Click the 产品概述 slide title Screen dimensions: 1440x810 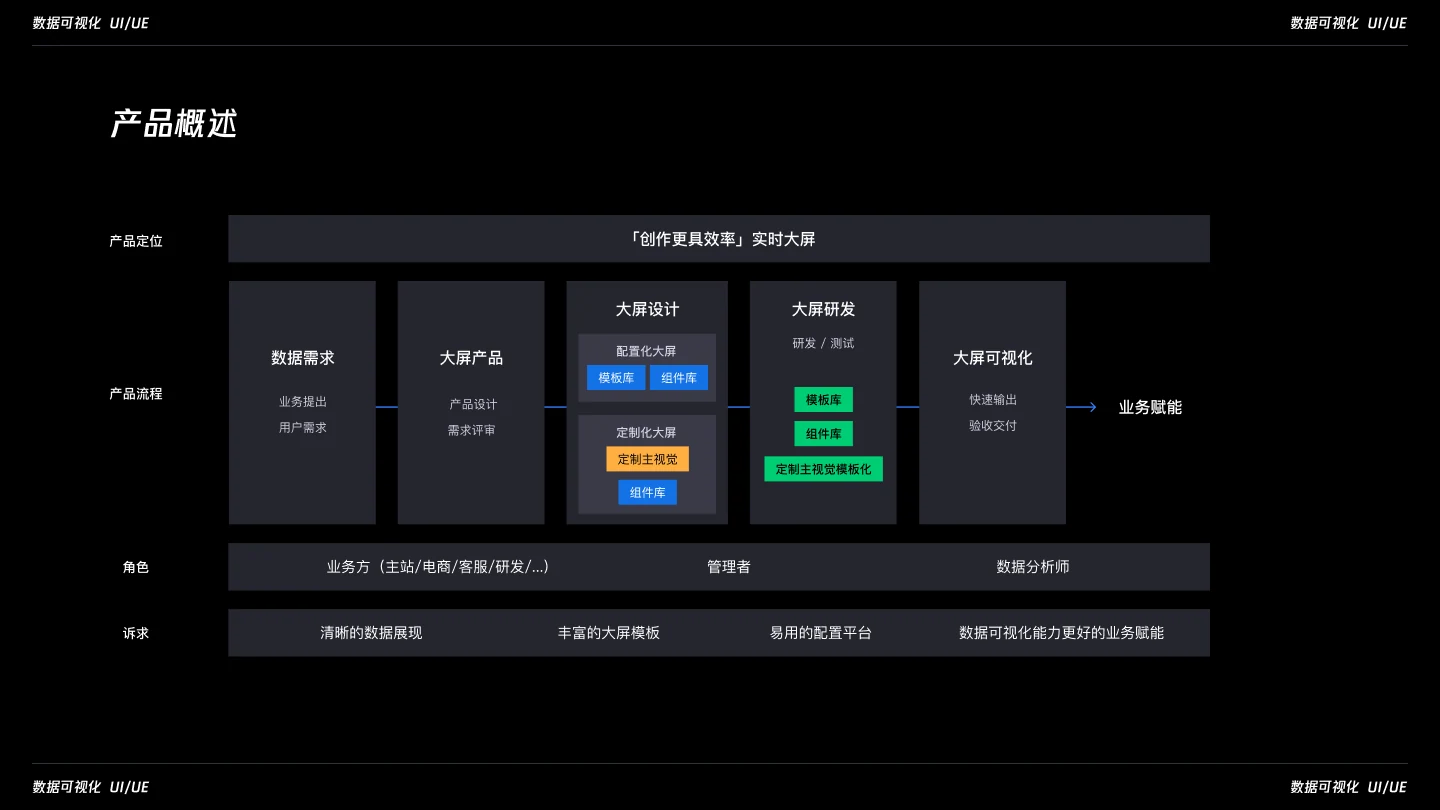pyautogui.click(x=173, y=124)
